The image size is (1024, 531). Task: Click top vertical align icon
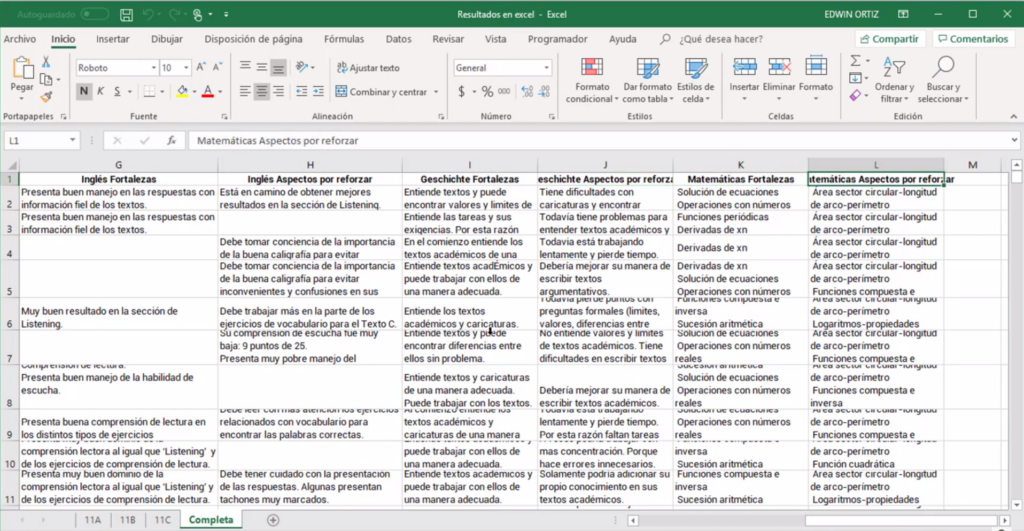[x=245, y=67]
